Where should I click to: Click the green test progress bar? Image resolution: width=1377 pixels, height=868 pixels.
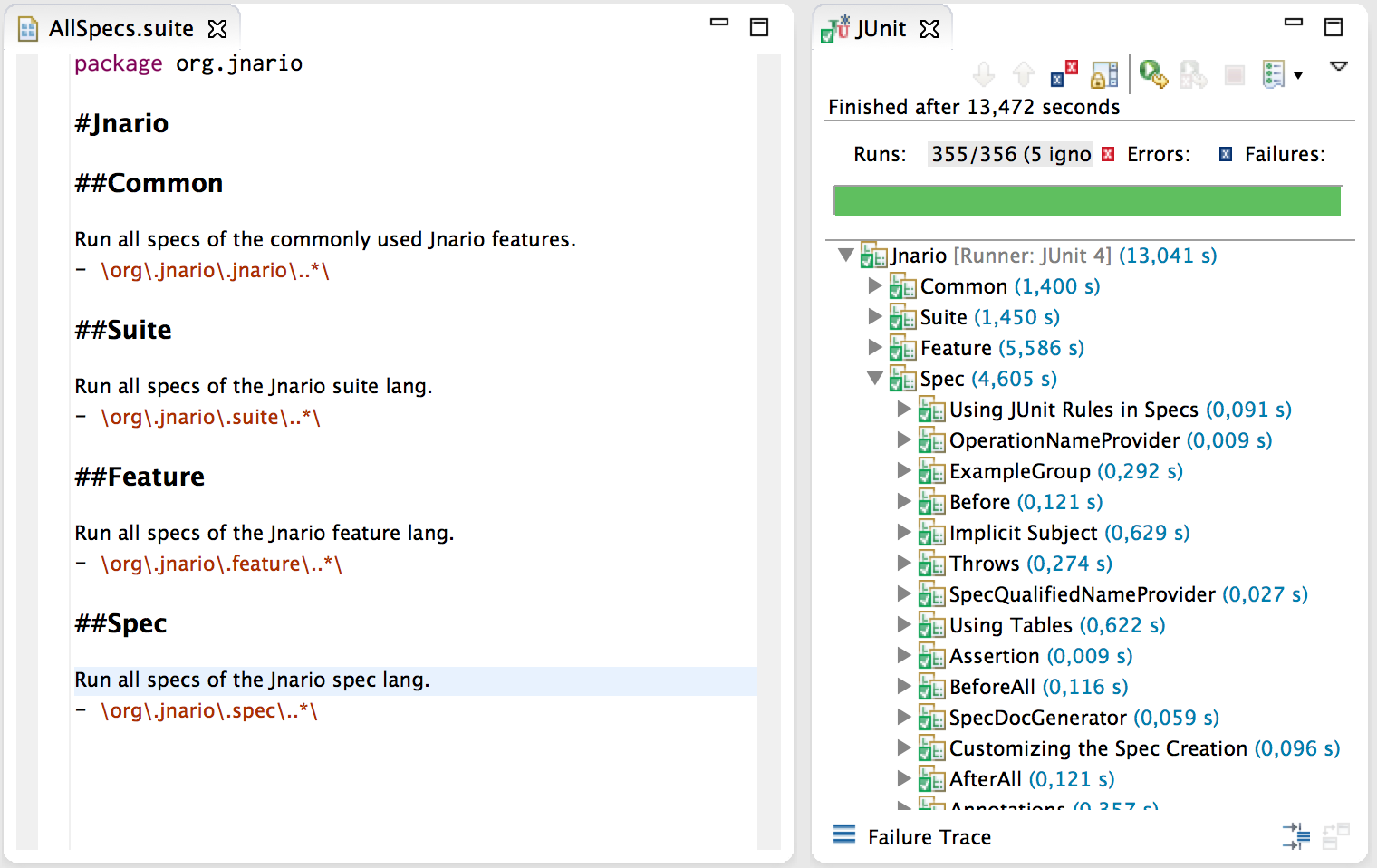click(1087, 200)
